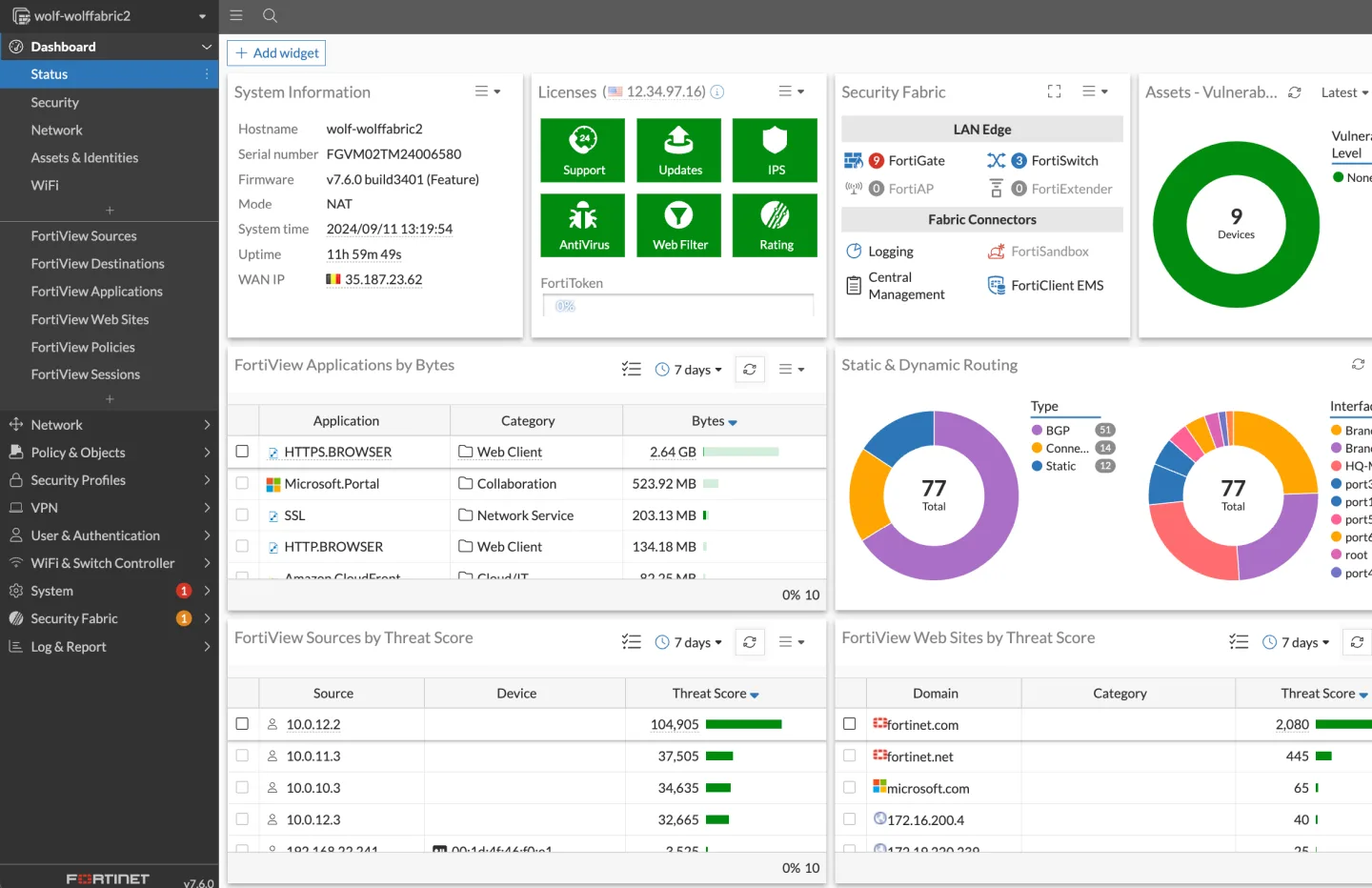Refresh FortiView Applications by Bytes widget
This screenshot has height=888, width=1372.
750,370
